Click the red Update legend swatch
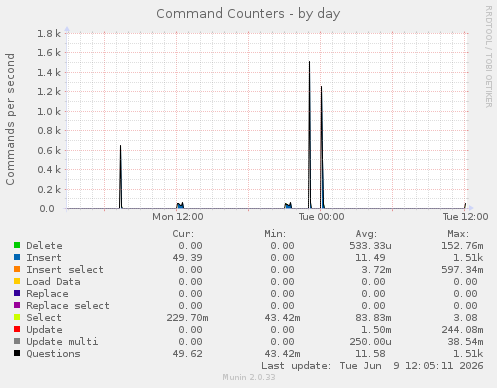This screenshot has width=497, height=388. tap(17, 329)
